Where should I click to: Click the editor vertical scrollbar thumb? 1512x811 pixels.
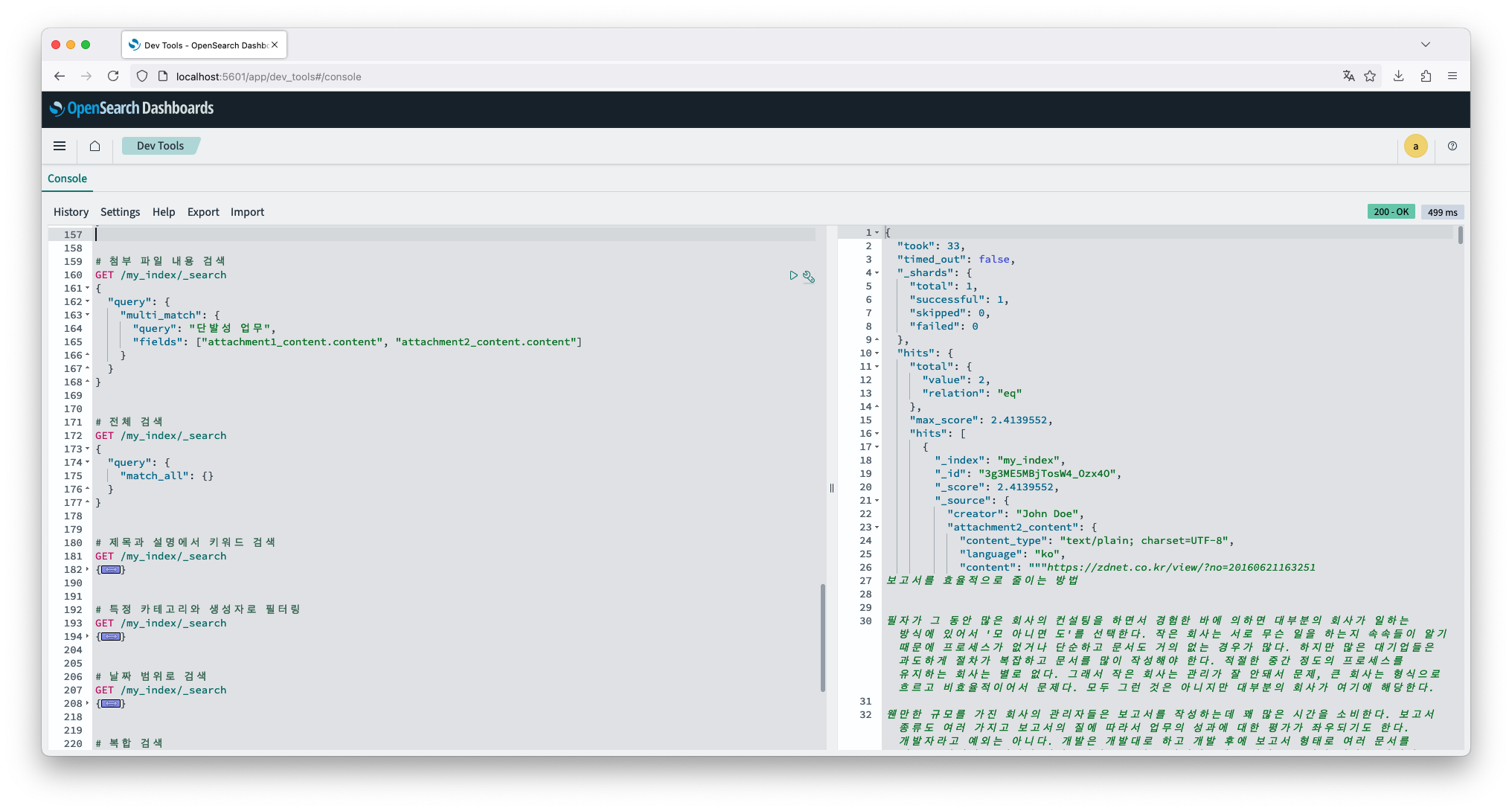coord(822,637)
